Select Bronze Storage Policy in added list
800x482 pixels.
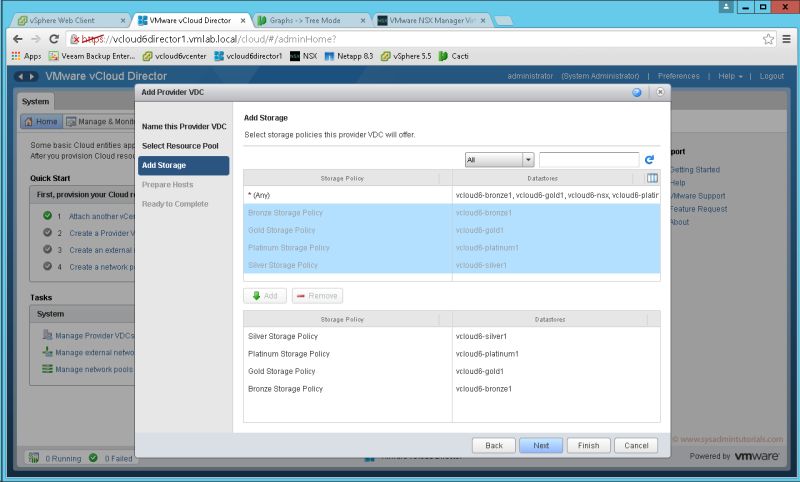(x=452, y=389)
